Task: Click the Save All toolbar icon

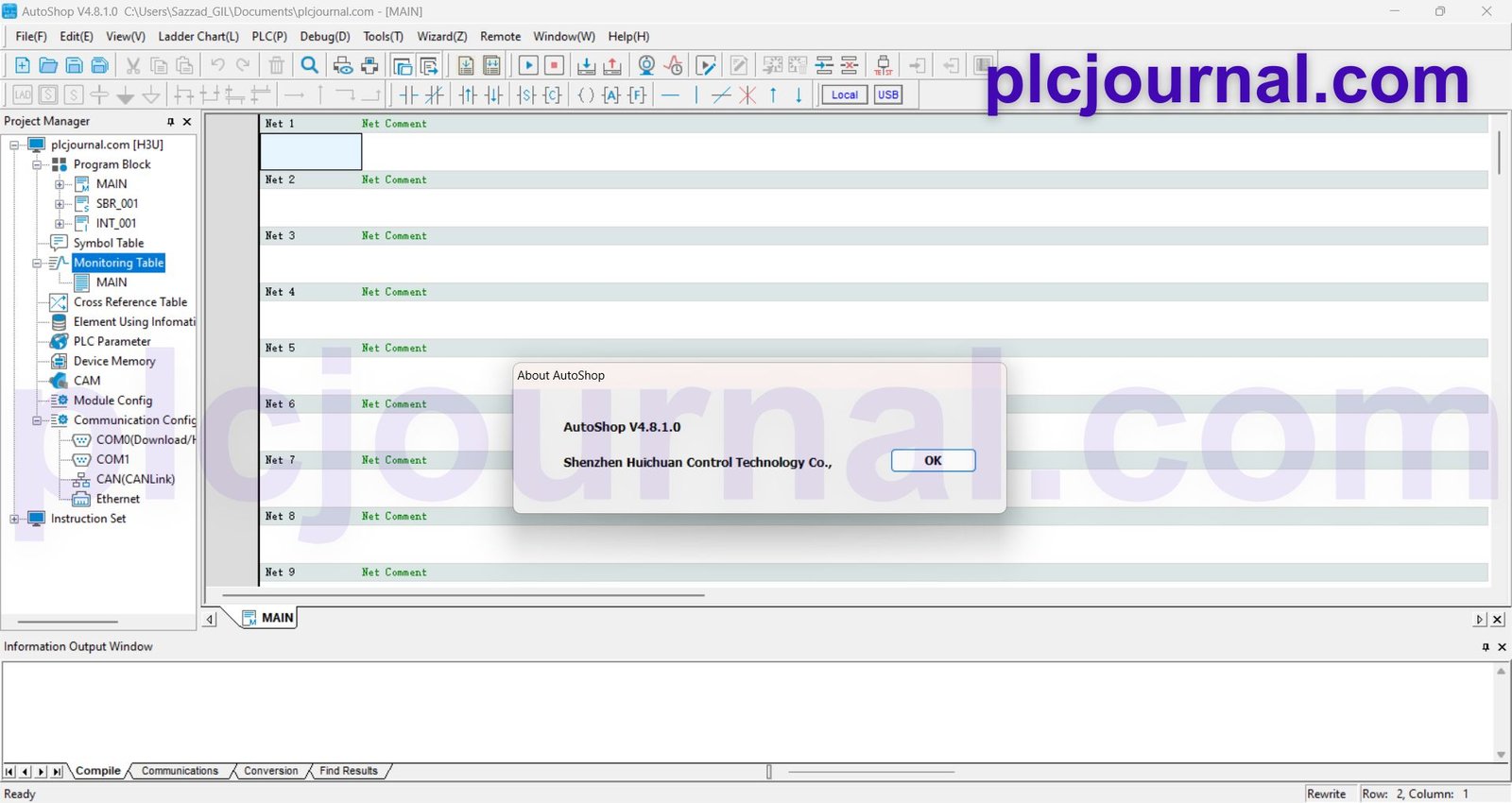Action: pos(99,65)
